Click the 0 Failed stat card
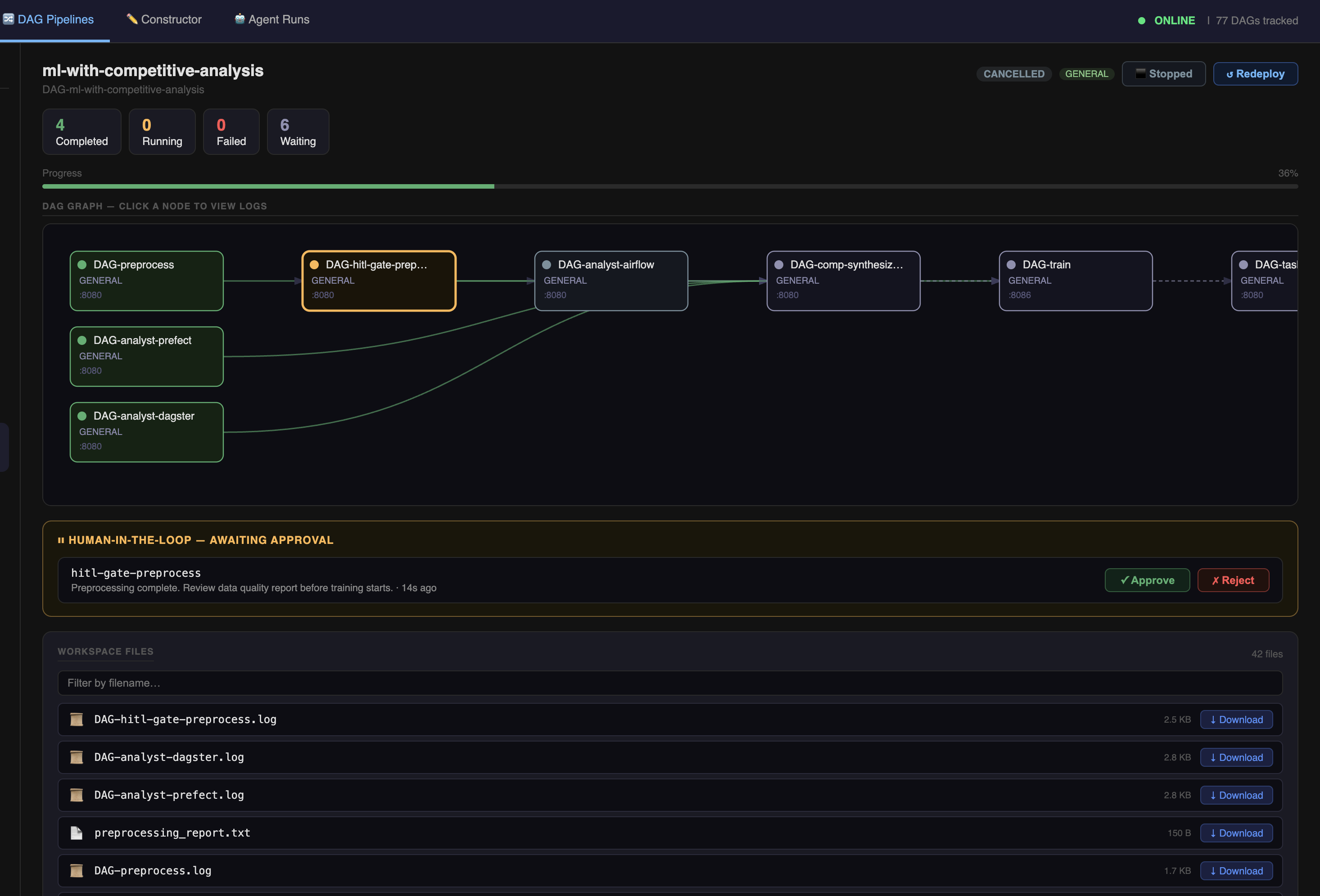1320x896 pixels. click(231, 132)
